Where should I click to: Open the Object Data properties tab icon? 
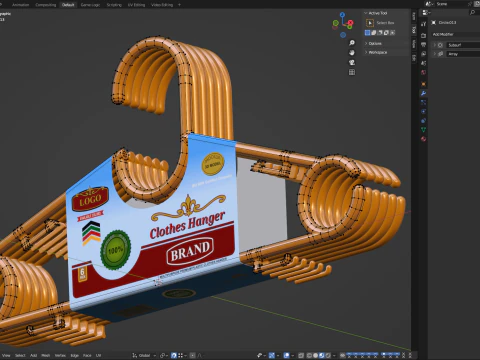(423, 130)
